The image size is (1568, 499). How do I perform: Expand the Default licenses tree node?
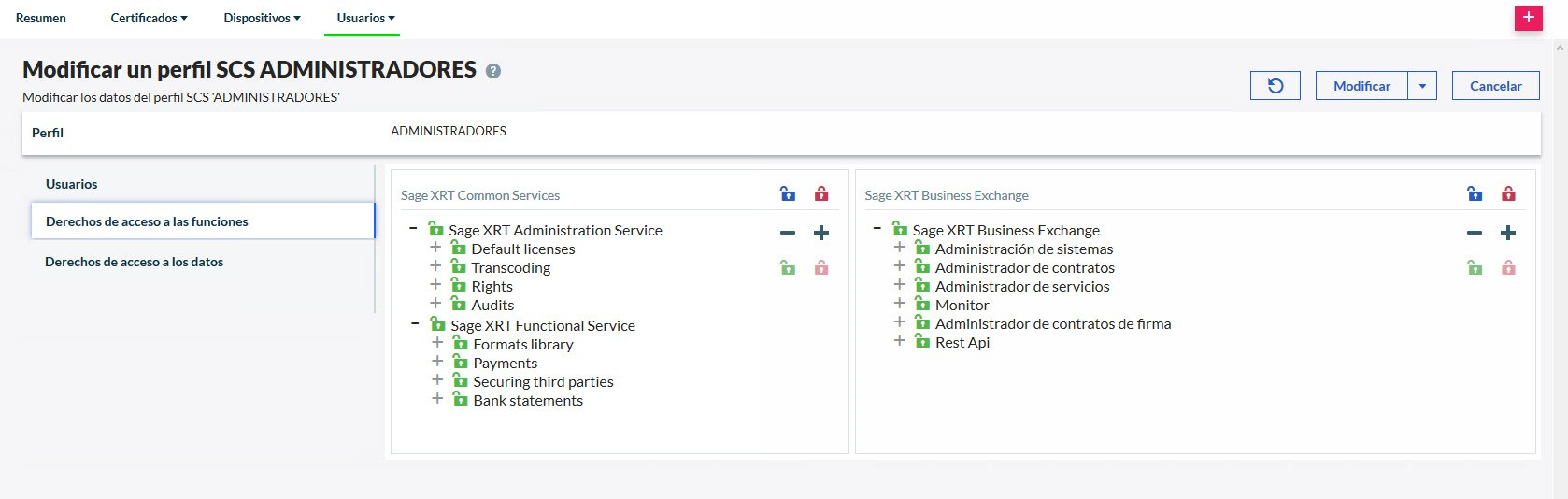coord(435,248)
